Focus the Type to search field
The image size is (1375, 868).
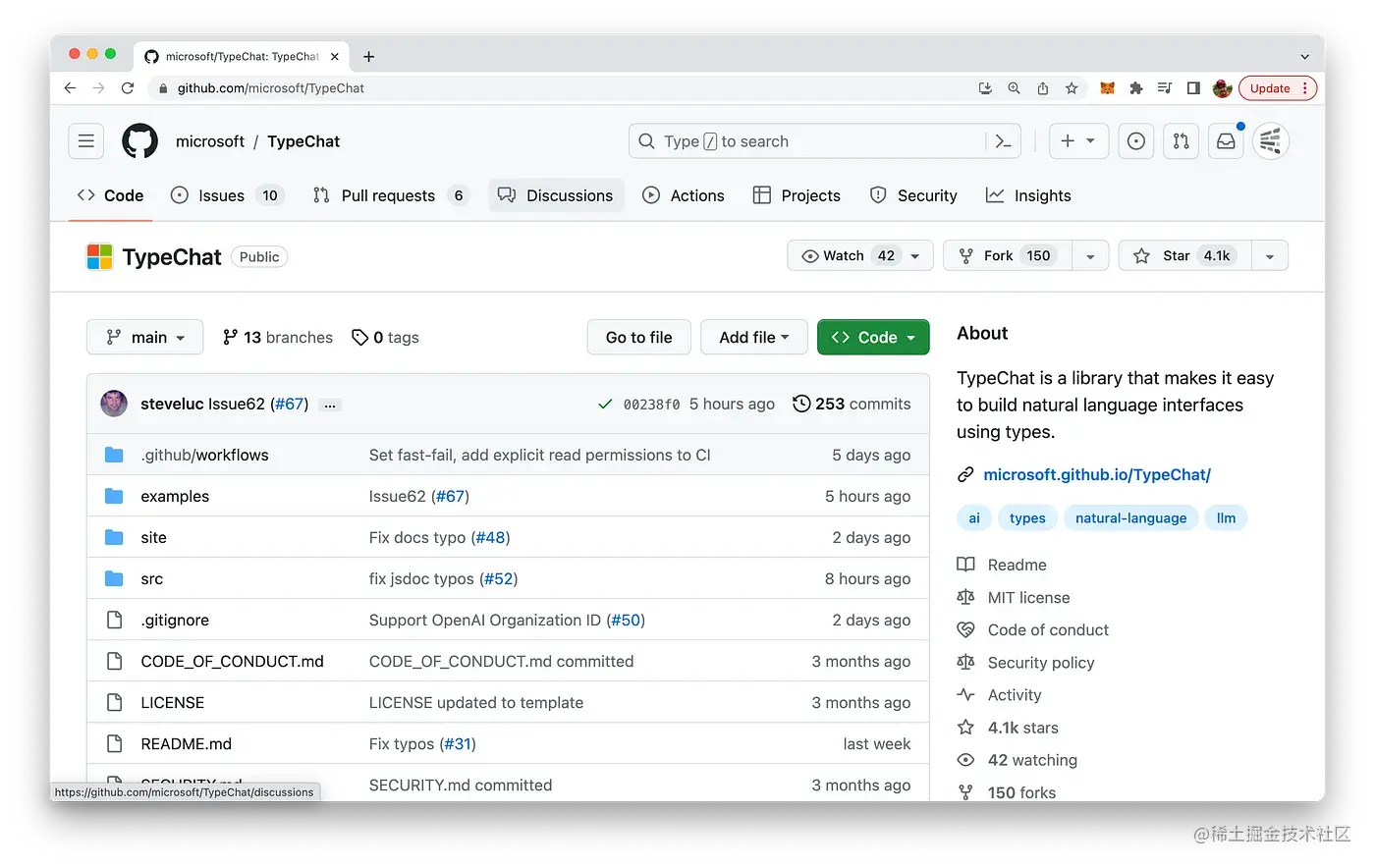805,141
